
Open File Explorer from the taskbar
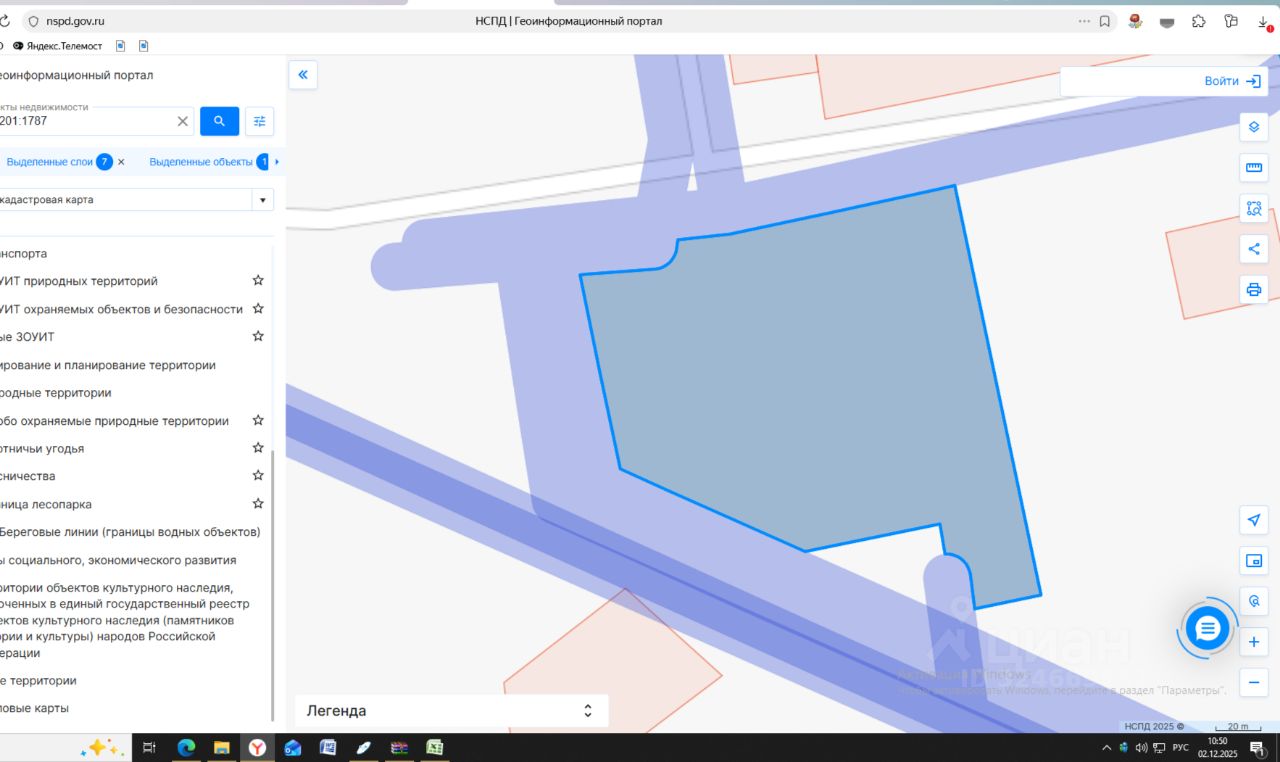pos(221,747)
